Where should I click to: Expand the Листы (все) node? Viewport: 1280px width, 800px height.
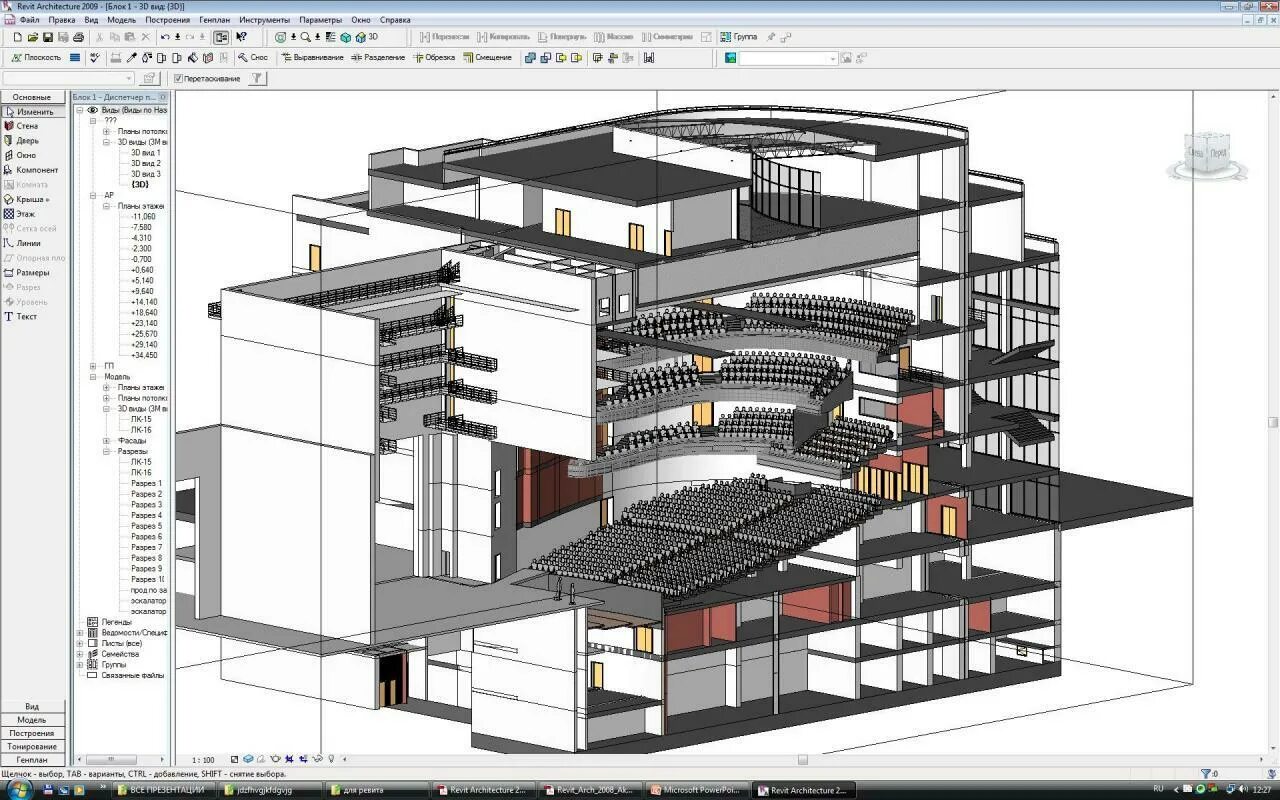pyautogui.click(x=81, y=643)
